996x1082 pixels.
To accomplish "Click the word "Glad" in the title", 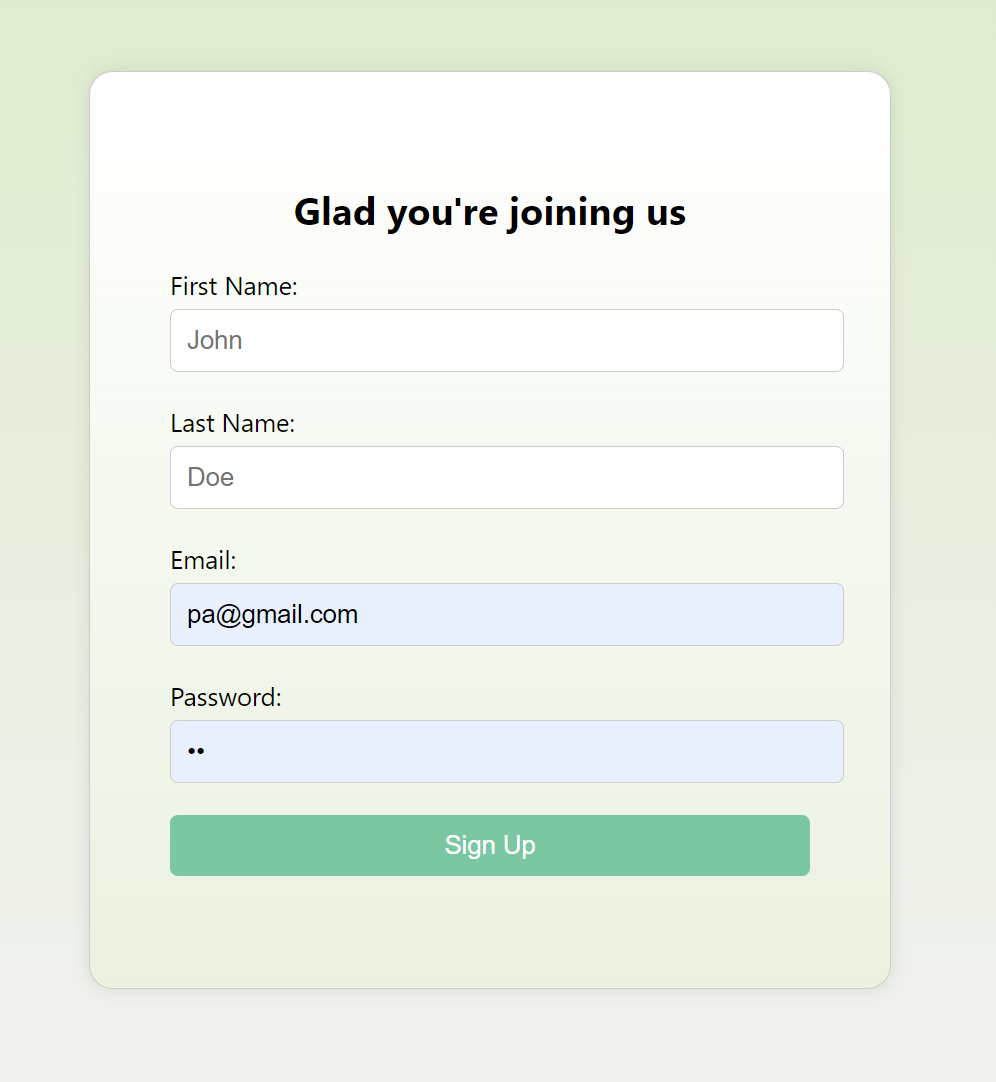I will 335,212.
